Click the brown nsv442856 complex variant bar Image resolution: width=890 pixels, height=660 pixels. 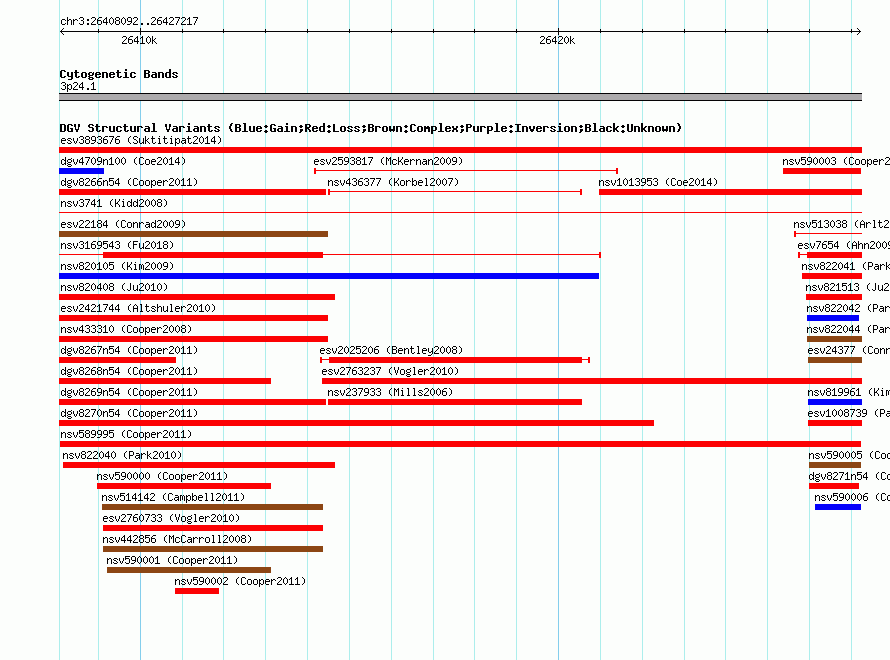[x=213, y=549]
